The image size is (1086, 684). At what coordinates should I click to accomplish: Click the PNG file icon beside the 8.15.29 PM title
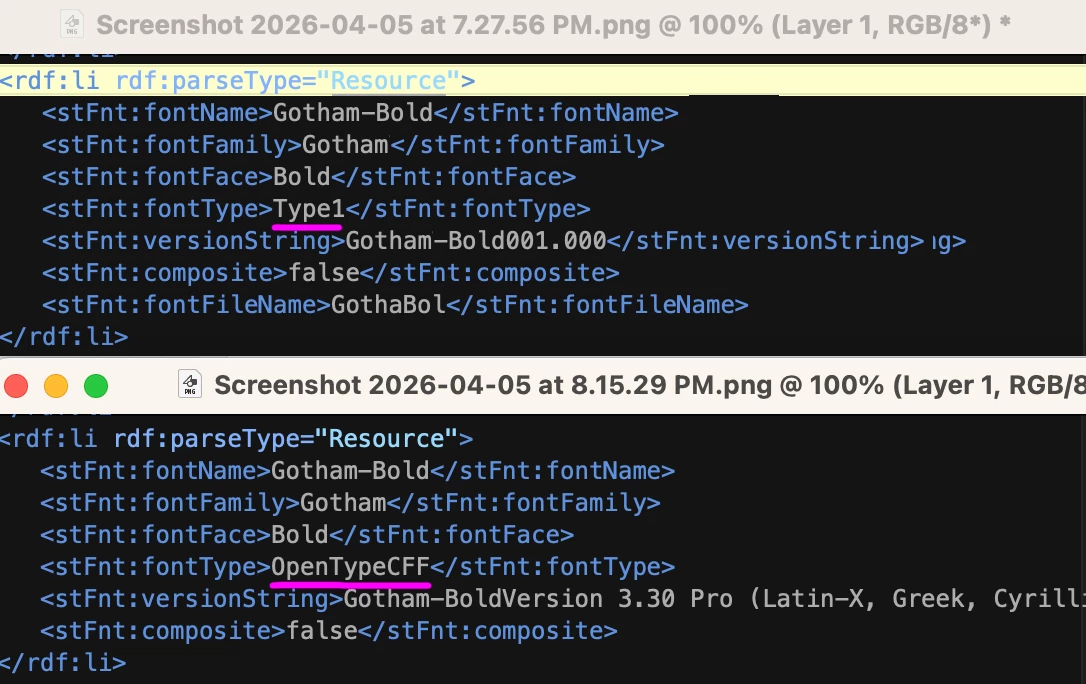[x=190, y=384]
